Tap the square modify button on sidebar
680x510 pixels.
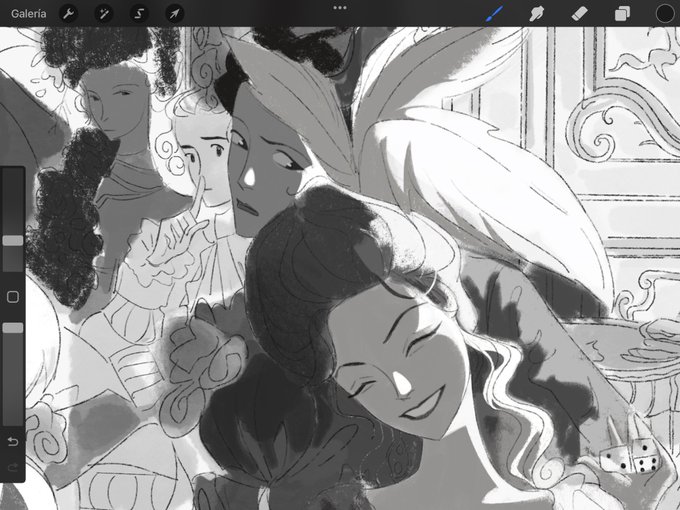[x=13, y=297]
